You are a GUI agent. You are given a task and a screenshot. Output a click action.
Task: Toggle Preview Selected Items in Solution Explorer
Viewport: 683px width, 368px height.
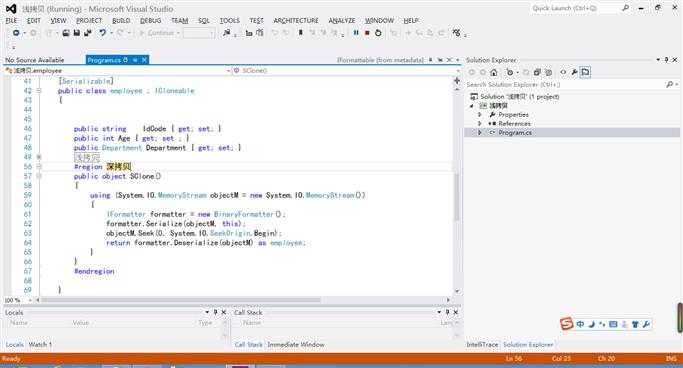pyautogui.click(x=585, y=72)
